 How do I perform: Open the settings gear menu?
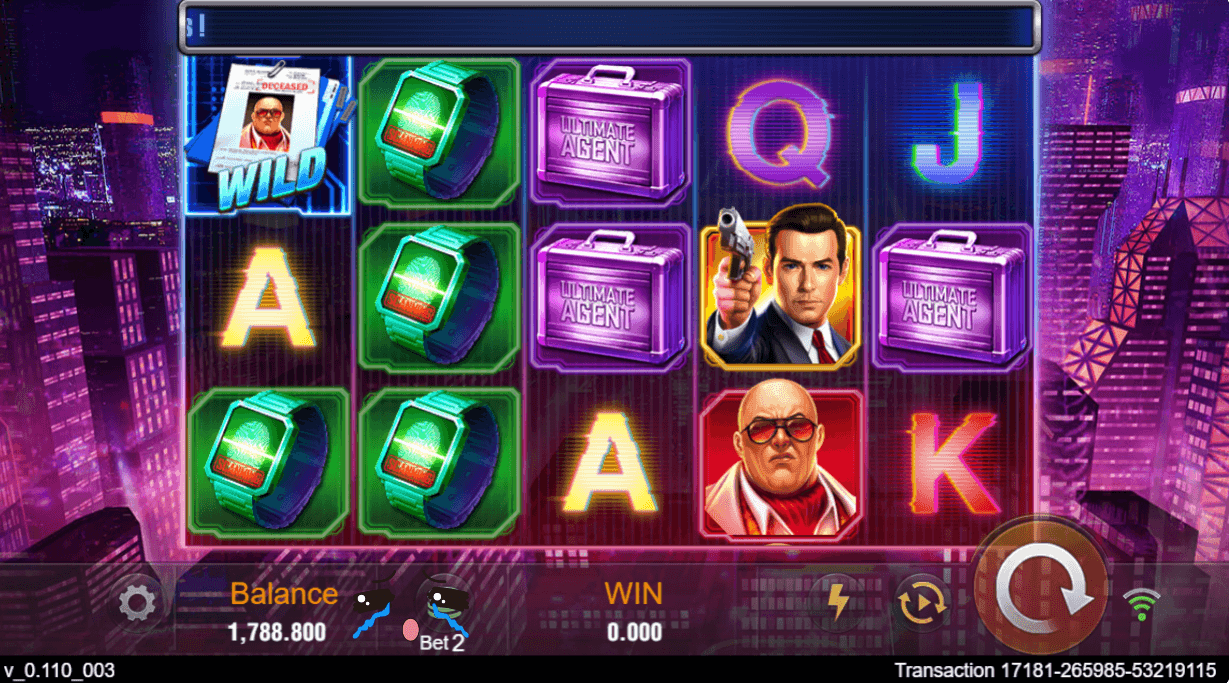point(137,601)
